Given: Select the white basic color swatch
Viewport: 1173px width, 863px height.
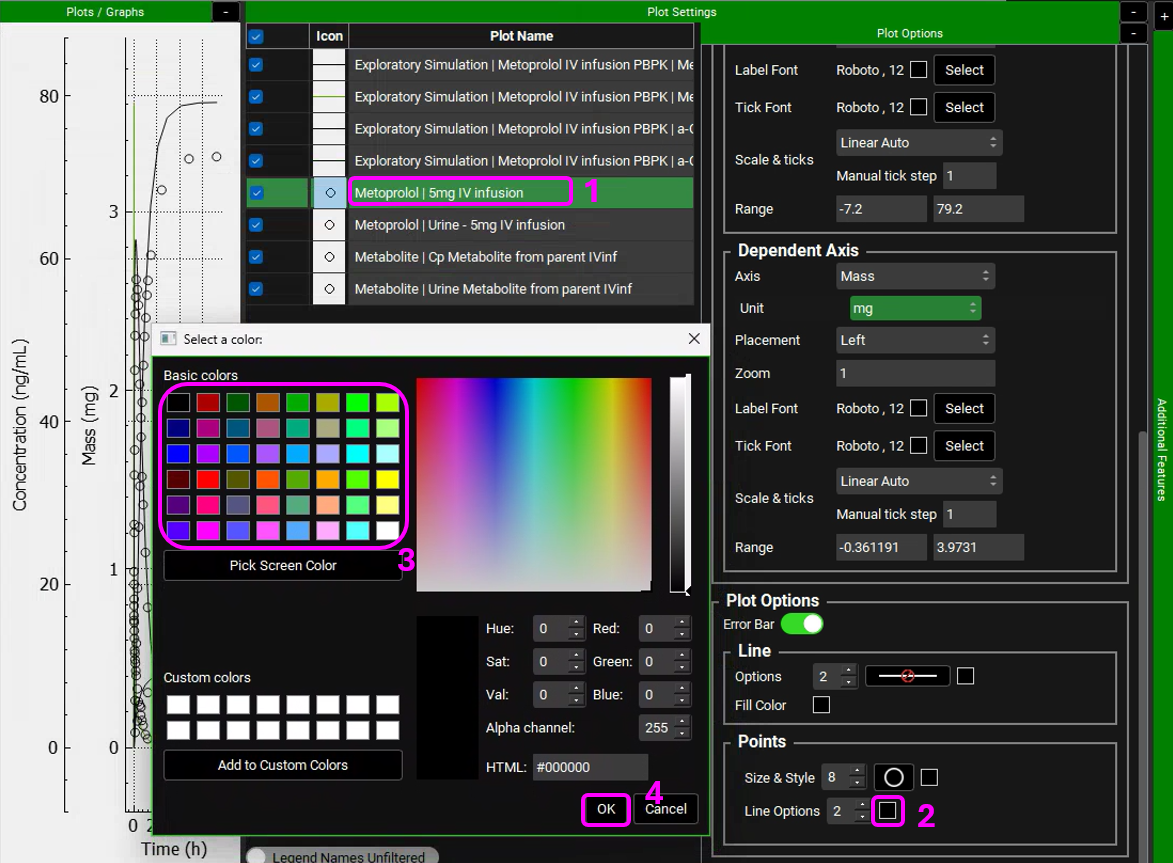Looking at the screenshot, I should 387,530.
